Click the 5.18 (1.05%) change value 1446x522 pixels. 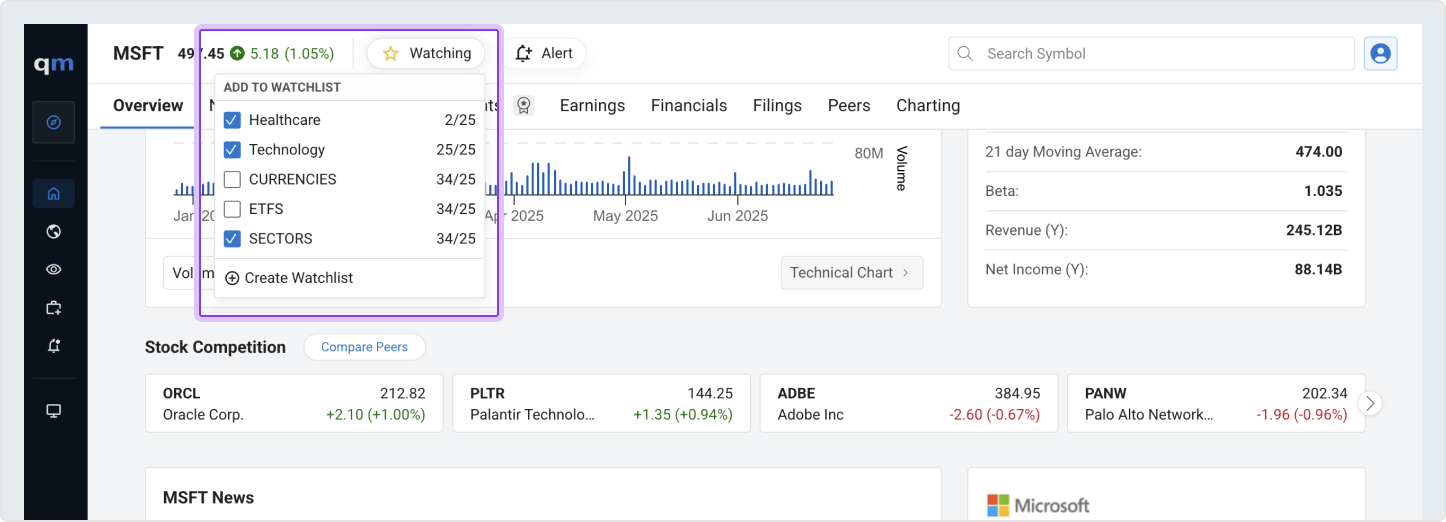tap(292, 53)
